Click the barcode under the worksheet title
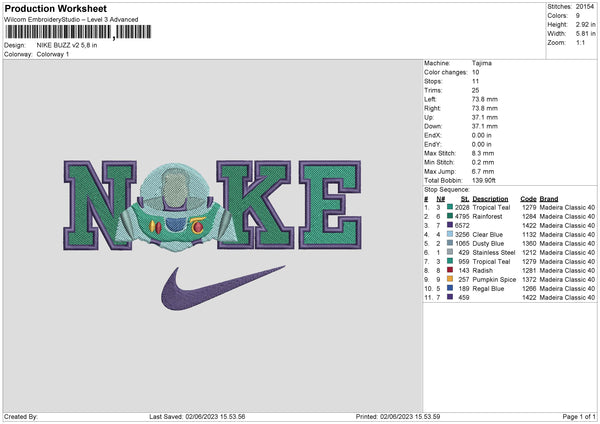600x424 pixels. click(x=78, y=32)
